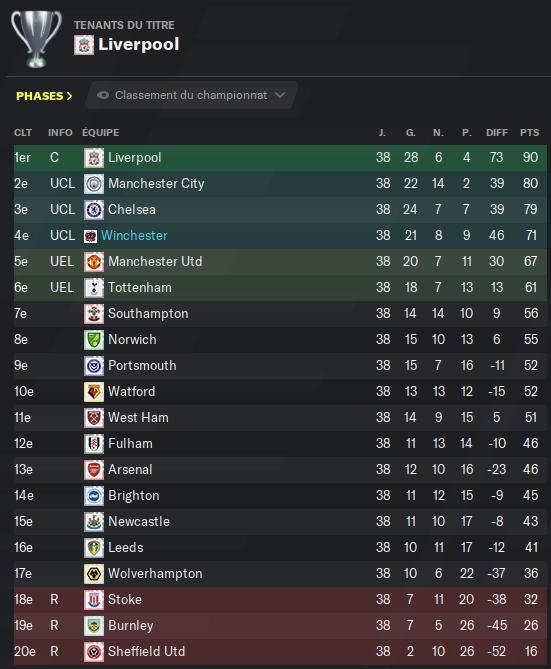Screen dimensions: 551x669
Task: Click the silver trophy cup icon
Action: [x=36, y=39]
